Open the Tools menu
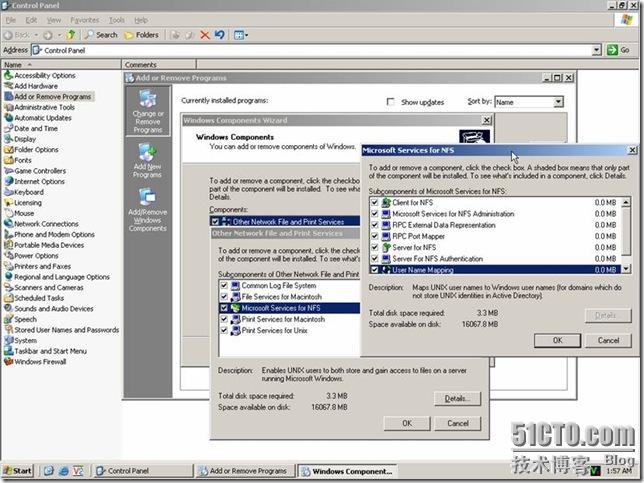 click(x=117, y=20)
